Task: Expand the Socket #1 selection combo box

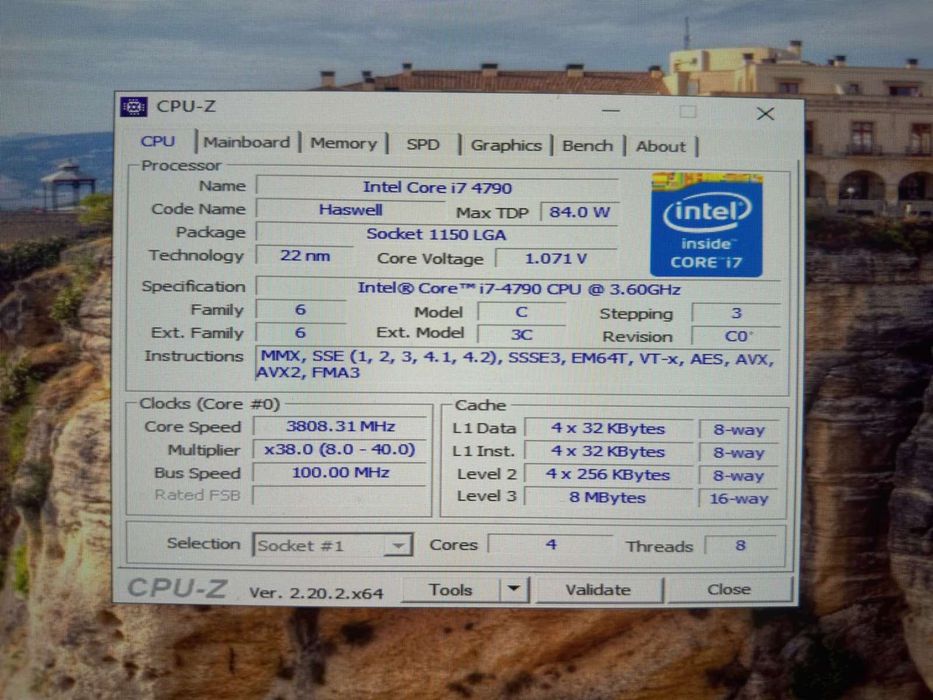Action: coord(333,545)
